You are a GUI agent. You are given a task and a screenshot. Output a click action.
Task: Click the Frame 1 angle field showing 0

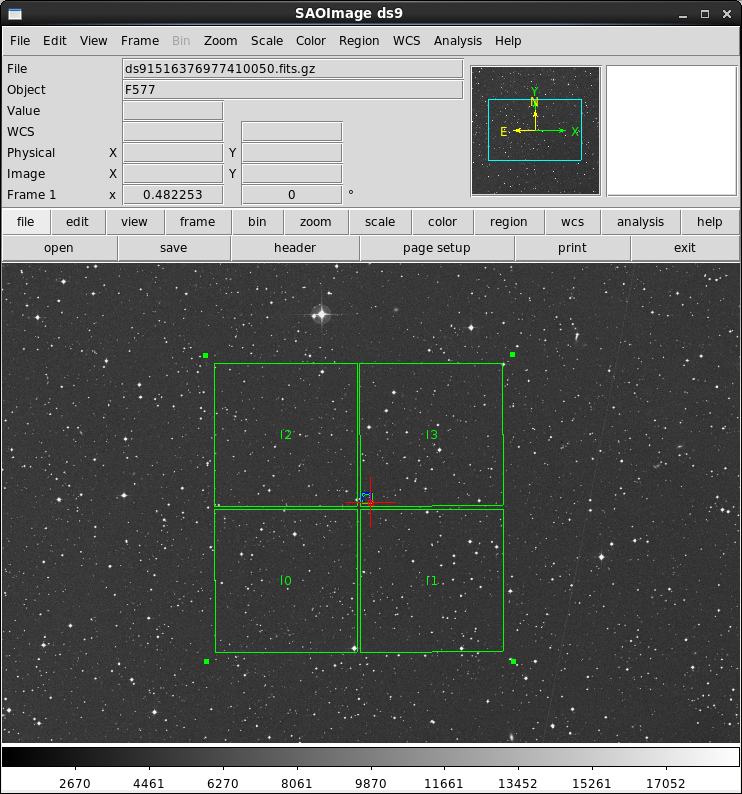click(292, 195)
